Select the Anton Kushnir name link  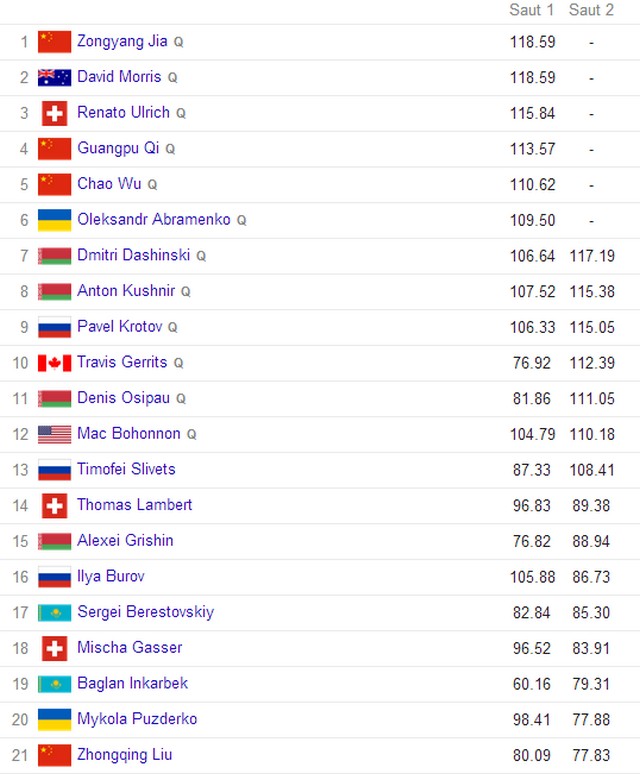coord(126,290)
